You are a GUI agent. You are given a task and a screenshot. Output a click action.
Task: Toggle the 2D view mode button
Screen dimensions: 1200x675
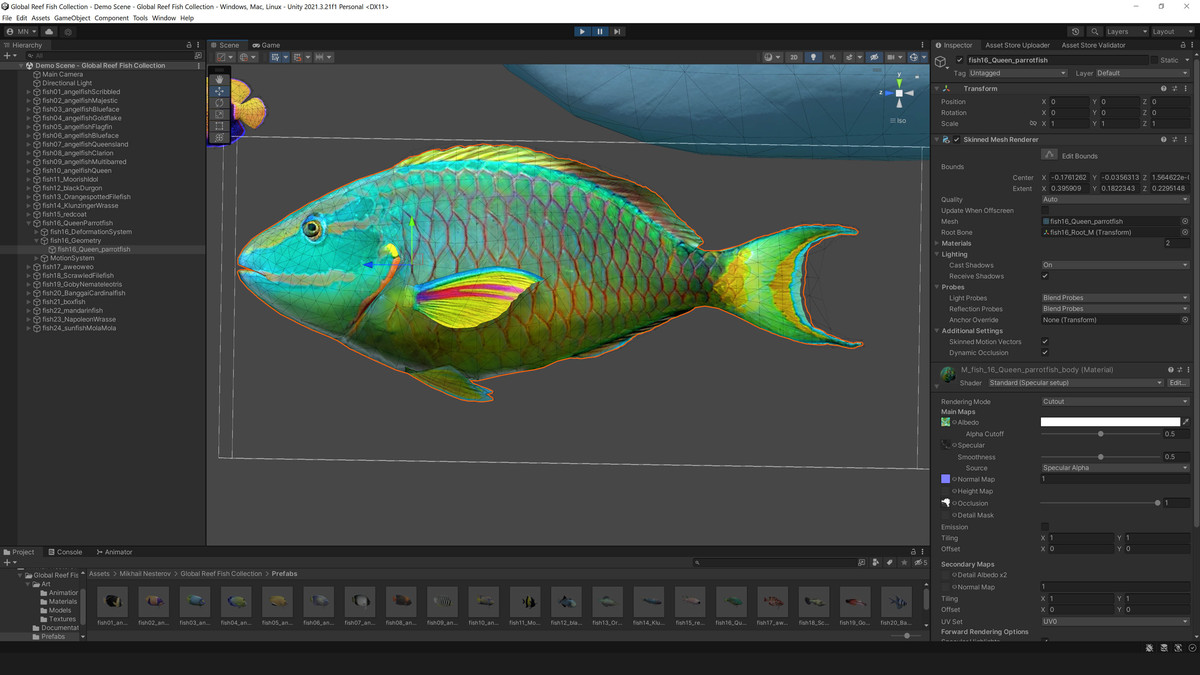point(793,57)
